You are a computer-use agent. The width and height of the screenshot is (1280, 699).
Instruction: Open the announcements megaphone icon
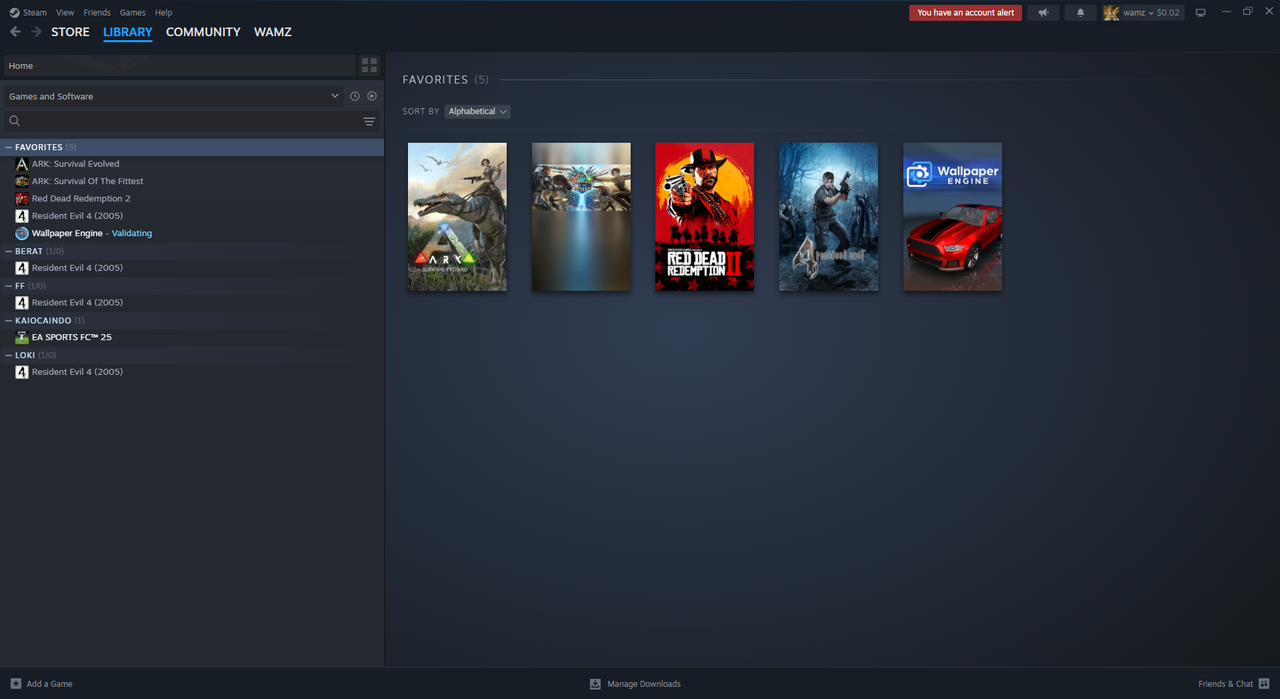pos(1043,13)
